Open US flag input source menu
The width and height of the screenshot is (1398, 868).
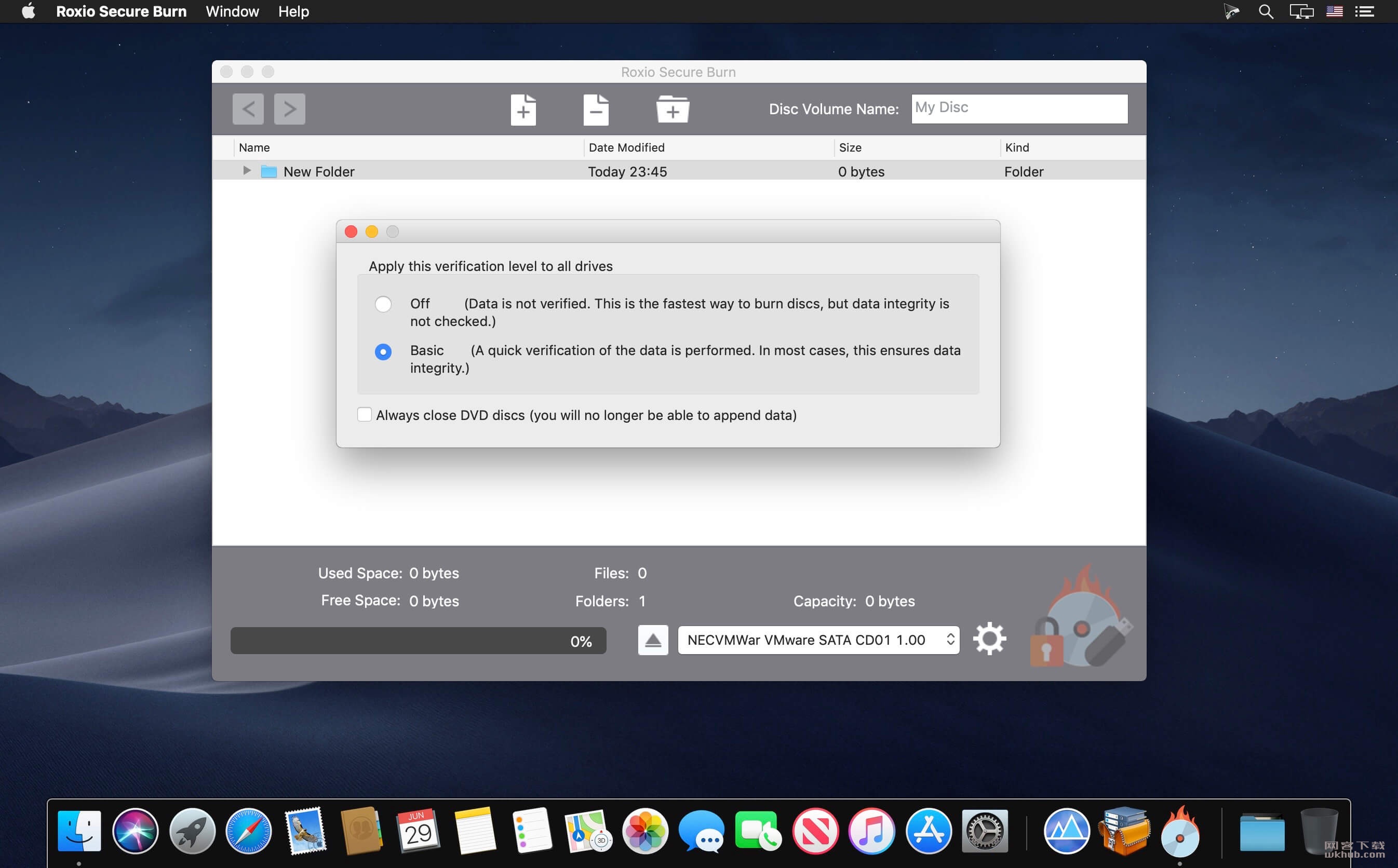(1334, 11)
